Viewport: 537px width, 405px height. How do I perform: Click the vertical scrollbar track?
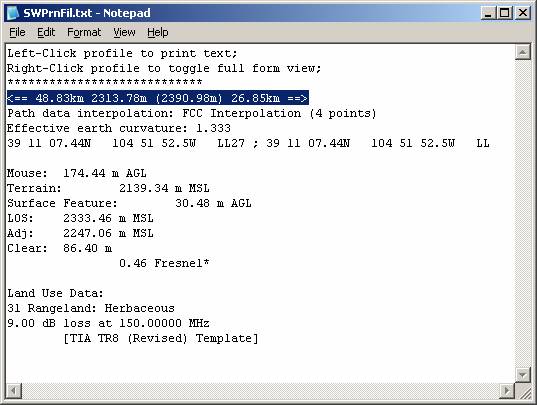coord(523,214)
